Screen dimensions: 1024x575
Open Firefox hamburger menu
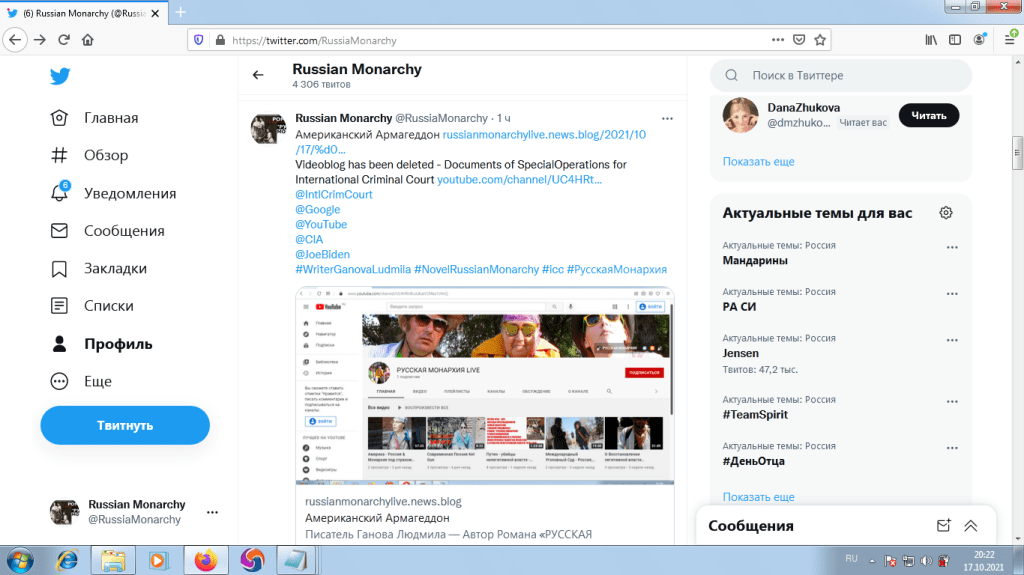coord(1010,40)
